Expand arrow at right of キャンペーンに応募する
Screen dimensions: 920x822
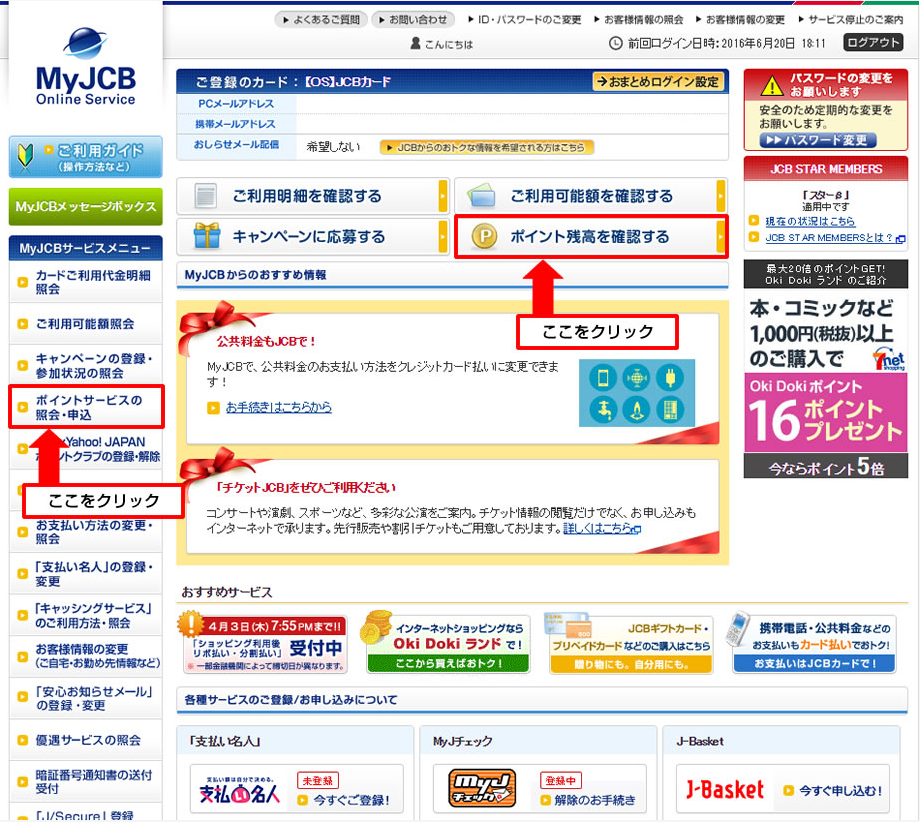click(443, 237)
